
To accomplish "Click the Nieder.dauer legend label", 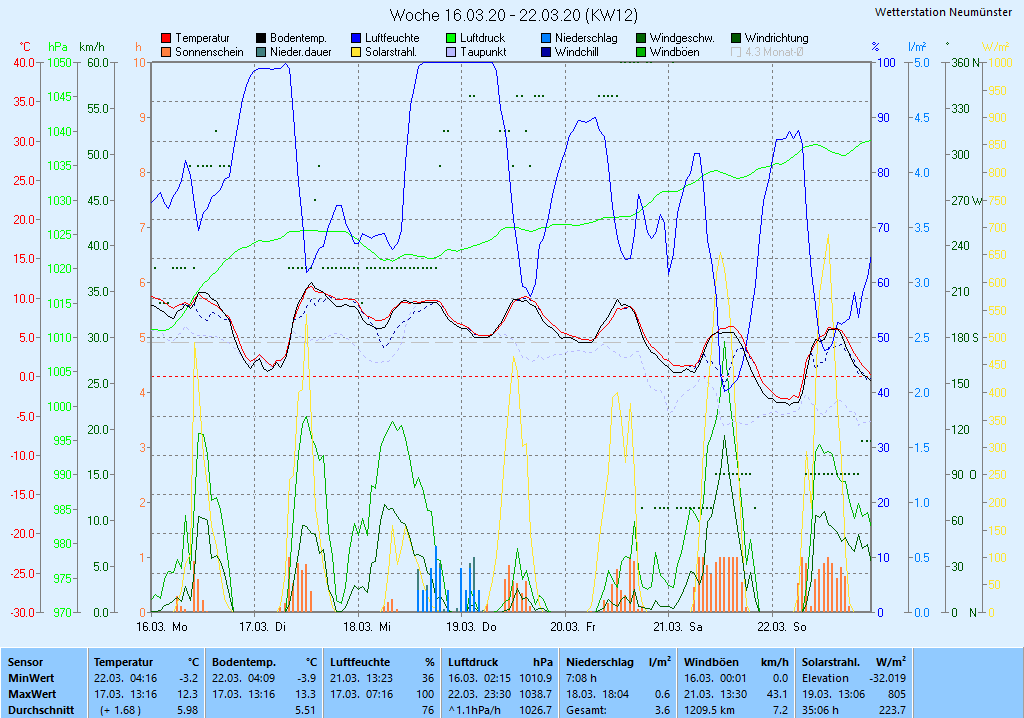I will [x=301, y=52].
